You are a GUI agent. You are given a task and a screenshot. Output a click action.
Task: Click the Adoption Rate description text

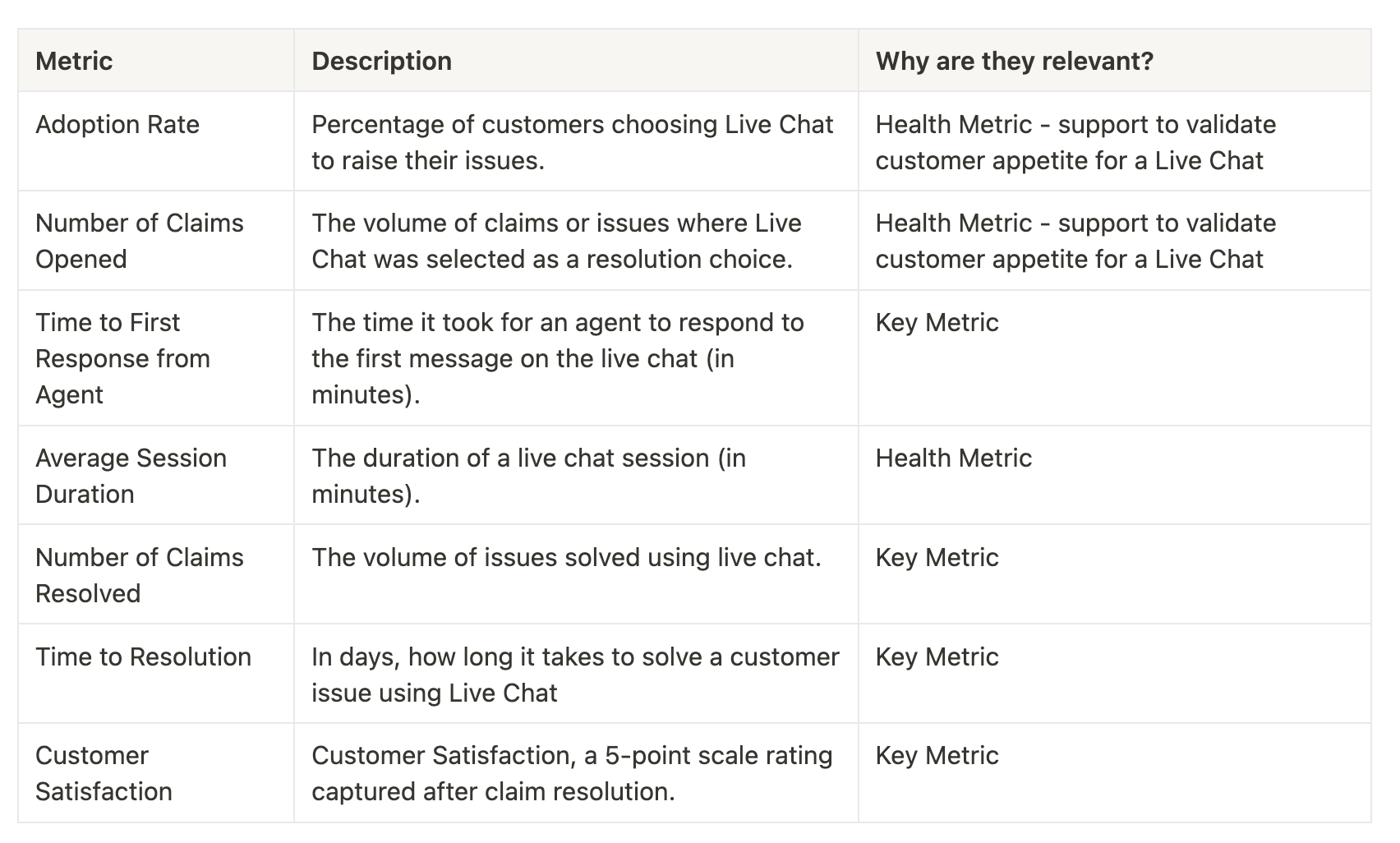[x=573, y=142]
